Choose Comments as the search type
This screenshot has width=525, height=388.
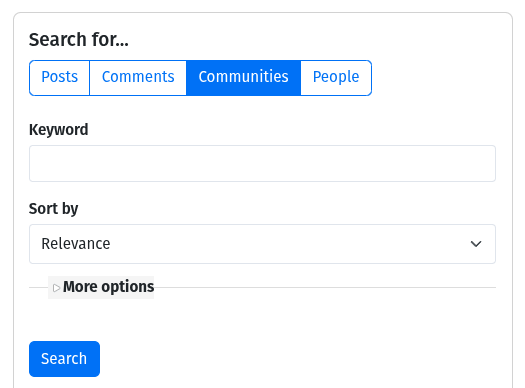click(138, 78)
